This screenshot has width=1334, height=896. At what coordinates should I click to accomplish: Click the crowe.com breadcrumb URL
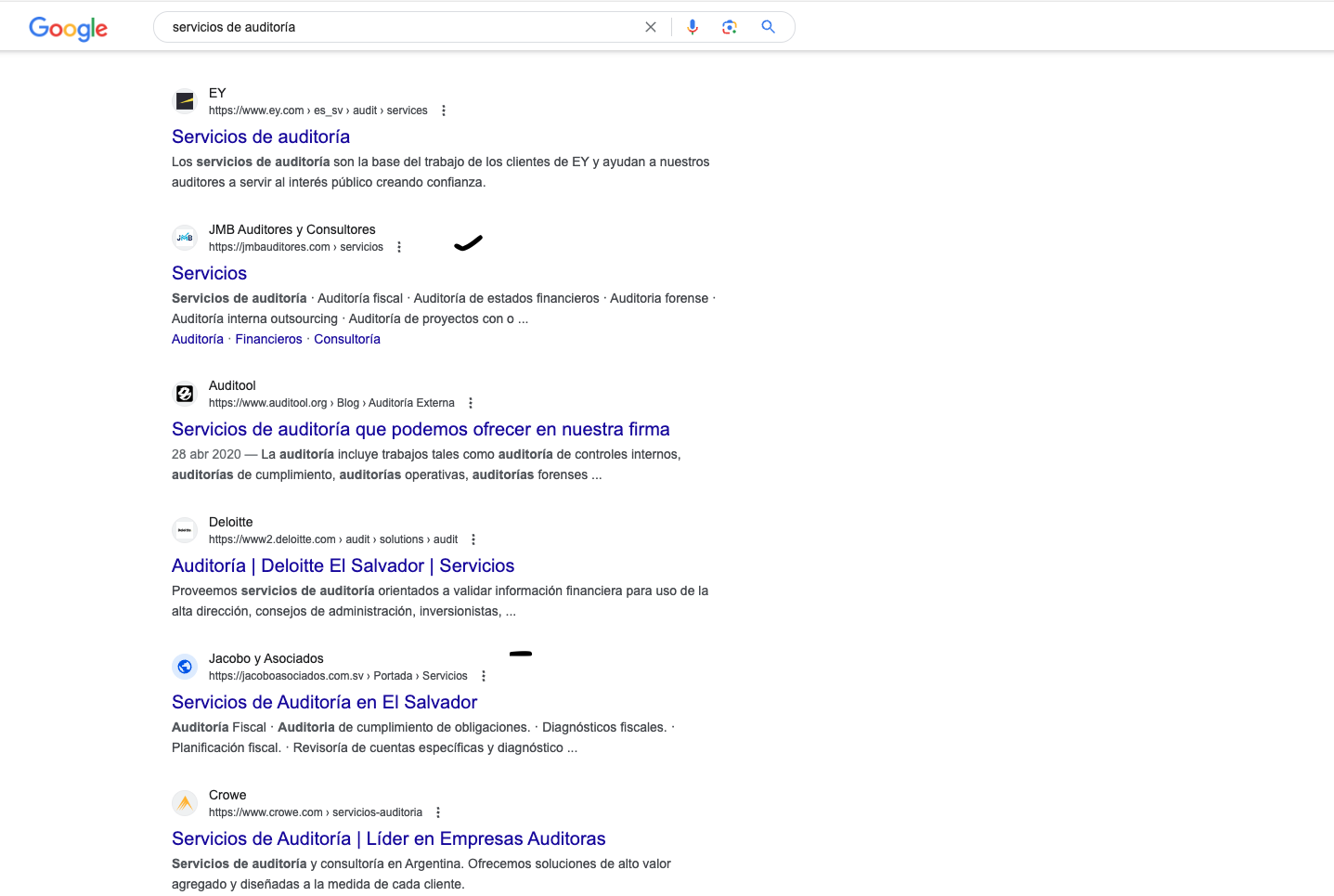pos(316,812)
